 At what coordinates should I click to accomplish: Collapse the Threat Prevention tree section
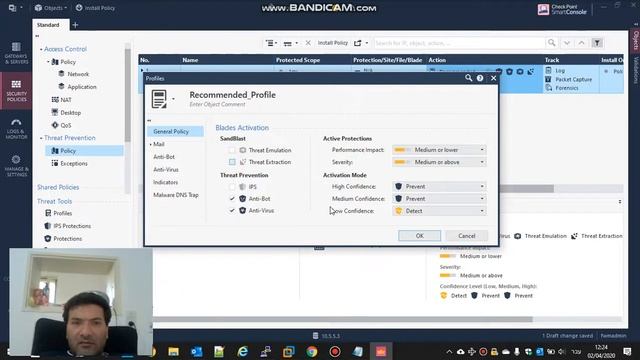pyautogui.click(x=41, y=138)
